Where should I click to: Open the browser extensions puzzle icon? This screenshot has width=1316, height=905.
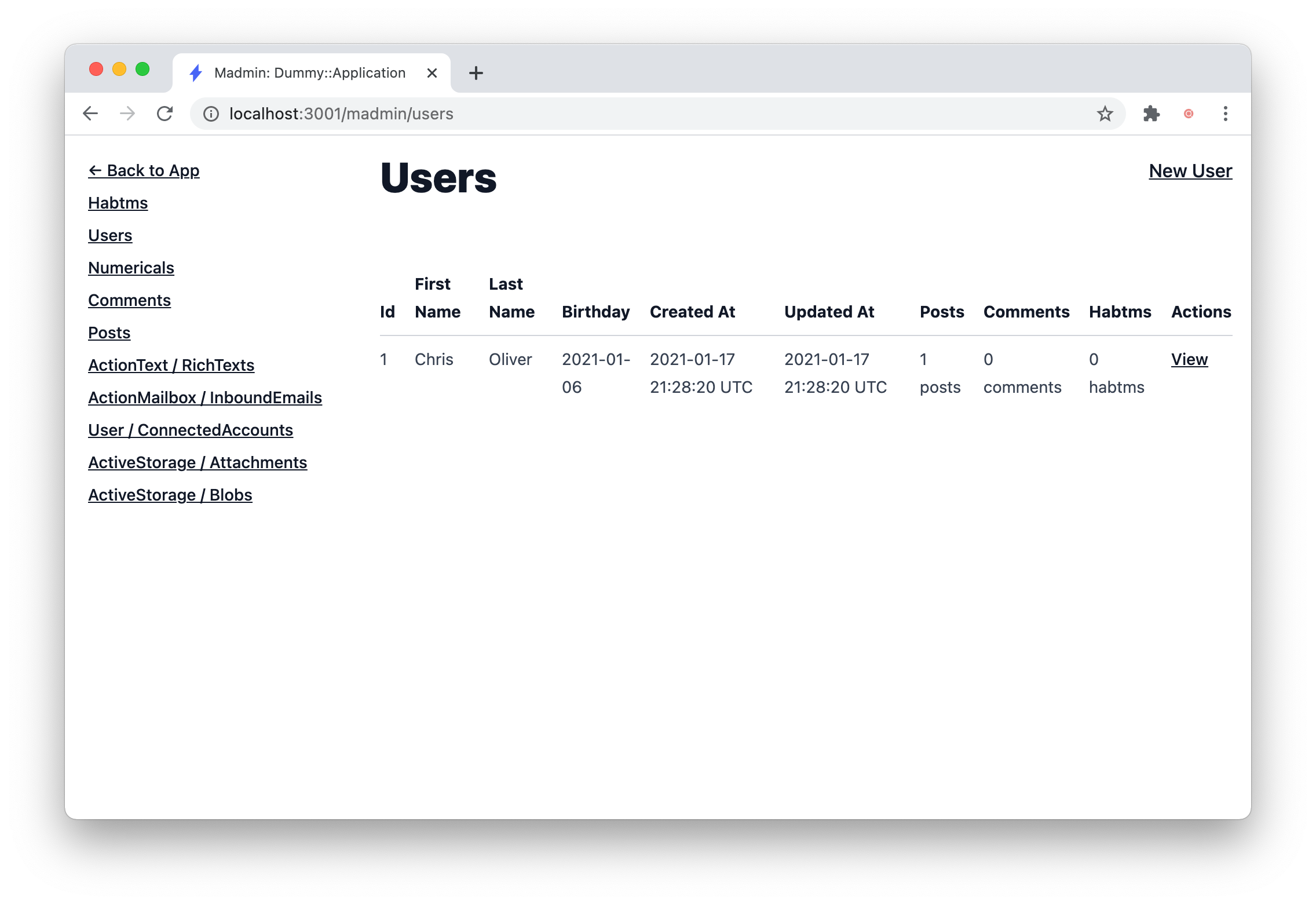pos(1151,114)
